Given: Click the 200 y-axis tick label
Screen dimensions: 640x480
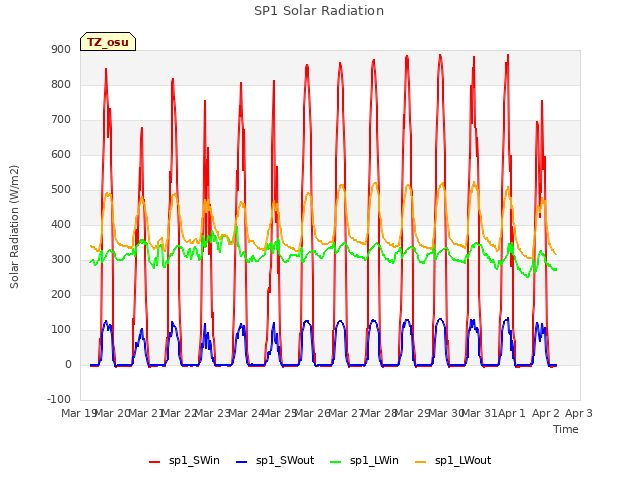Looking at the screenshot, I should point(61,294).
